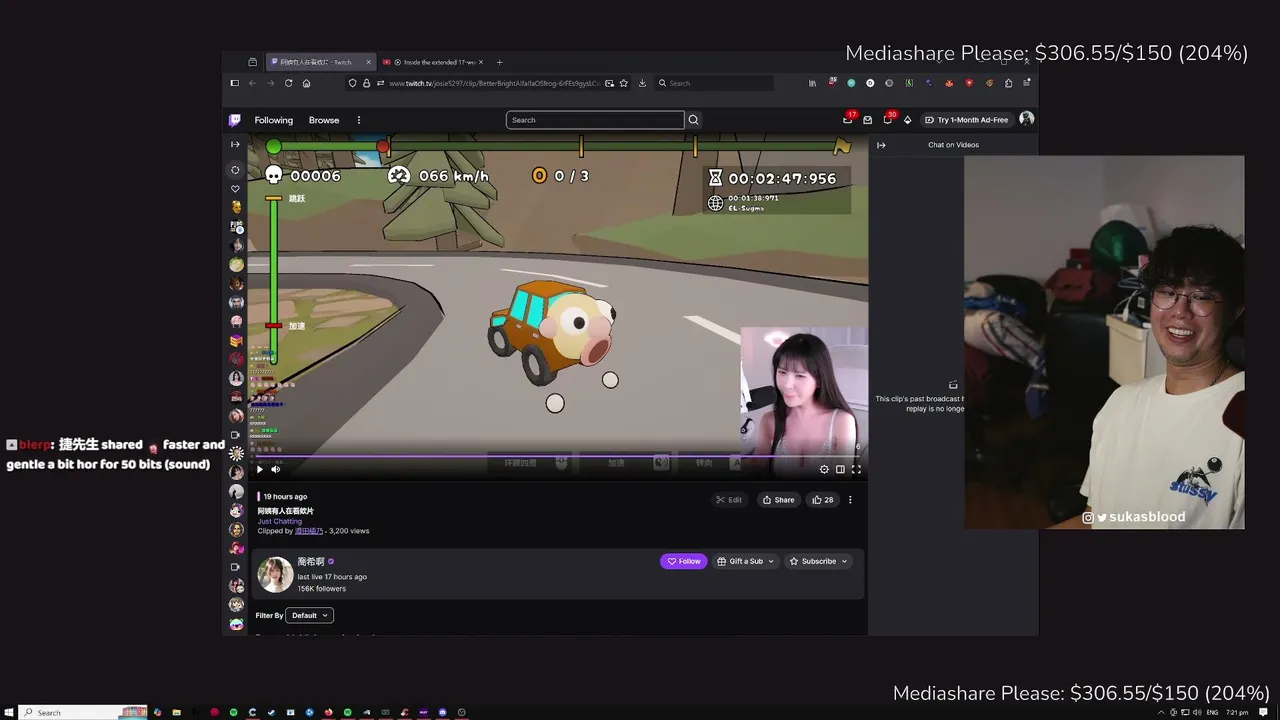Click the Share clip button
The height and width of the screenshot is (720, 1280).
[x=778, y=500]
